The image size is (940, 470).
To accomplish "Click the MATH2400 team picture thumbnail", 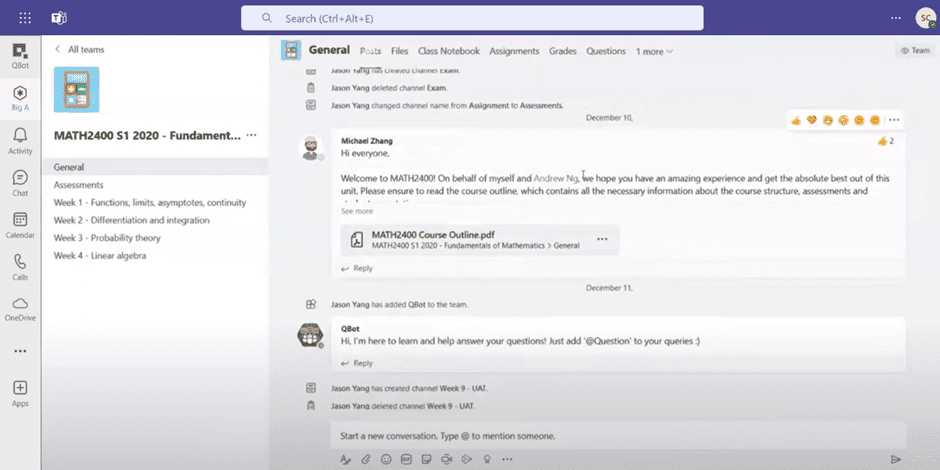I will [x=77, y=90].
